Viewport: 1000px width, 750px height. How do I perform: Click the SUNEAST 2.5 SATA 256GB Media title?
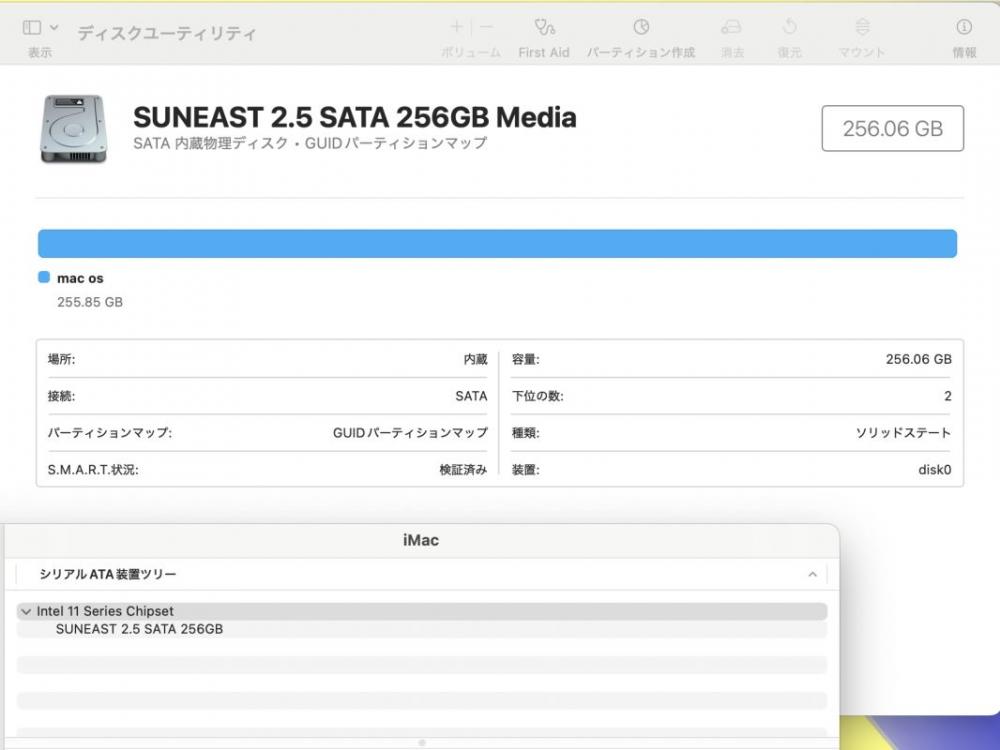click(355, 117)
